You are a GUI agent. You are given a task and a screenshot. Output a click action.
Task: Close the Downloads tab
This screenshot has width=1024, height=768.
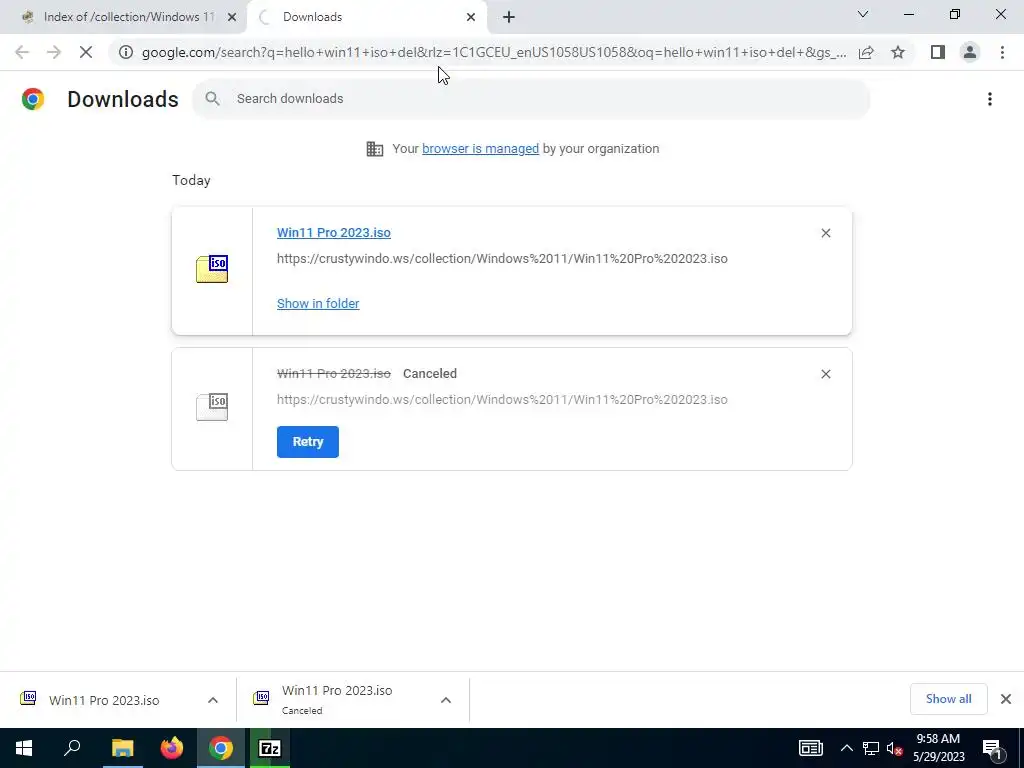coord(471,17)
